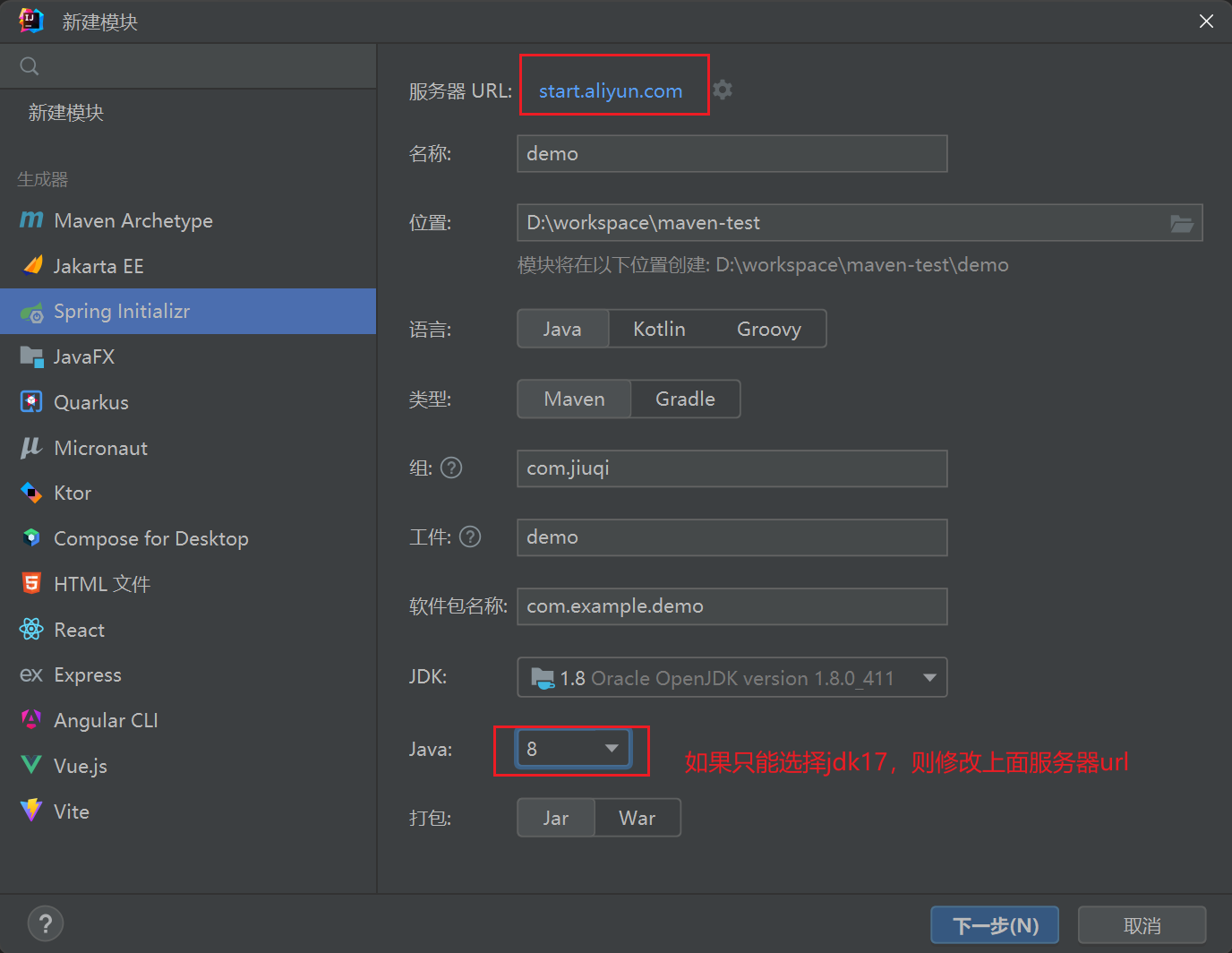
Task: Select Express generator
Action: (x=188, y=674)
